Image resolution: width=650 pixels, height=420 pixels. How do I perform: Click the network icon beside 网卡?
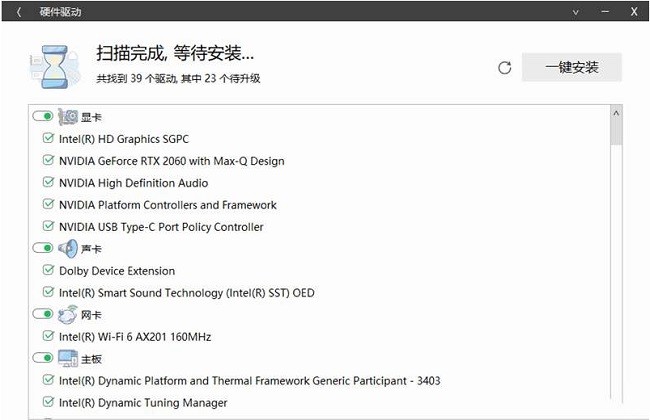tap(68, 315)
